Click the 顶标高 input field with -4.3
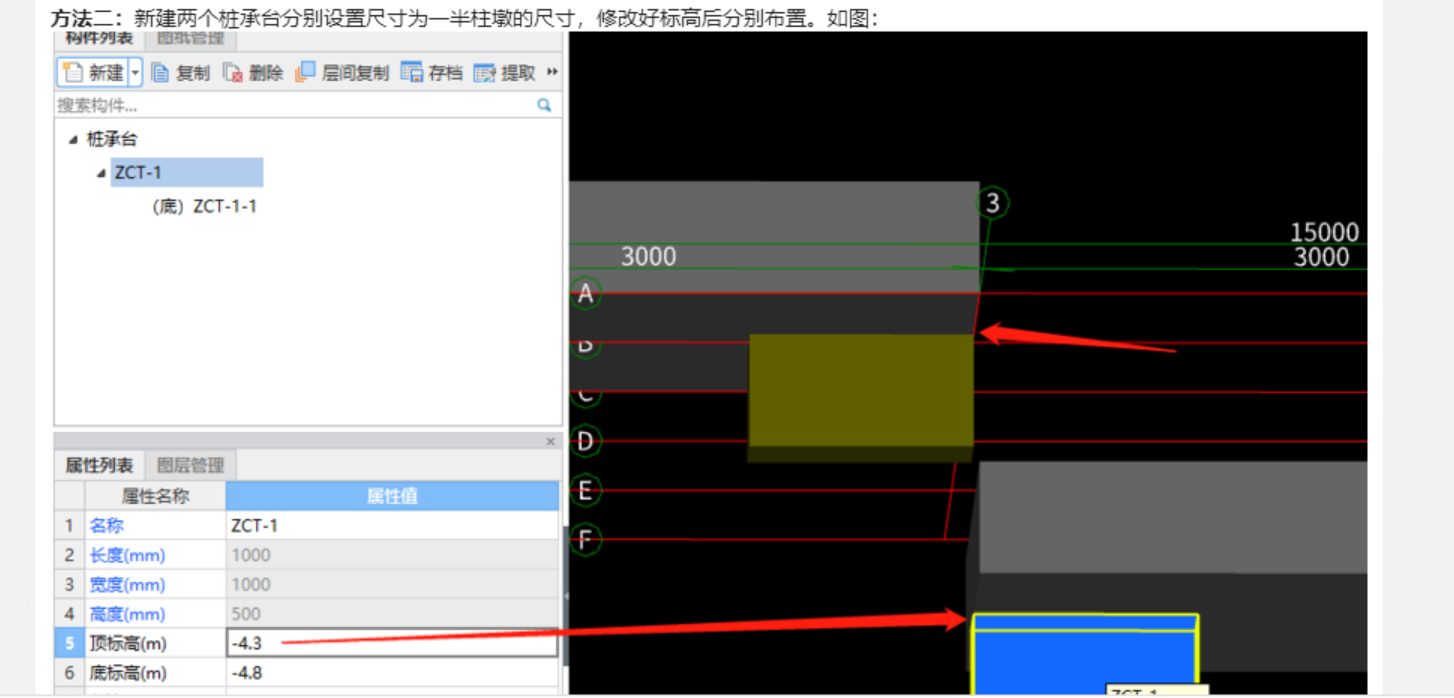 392,643
